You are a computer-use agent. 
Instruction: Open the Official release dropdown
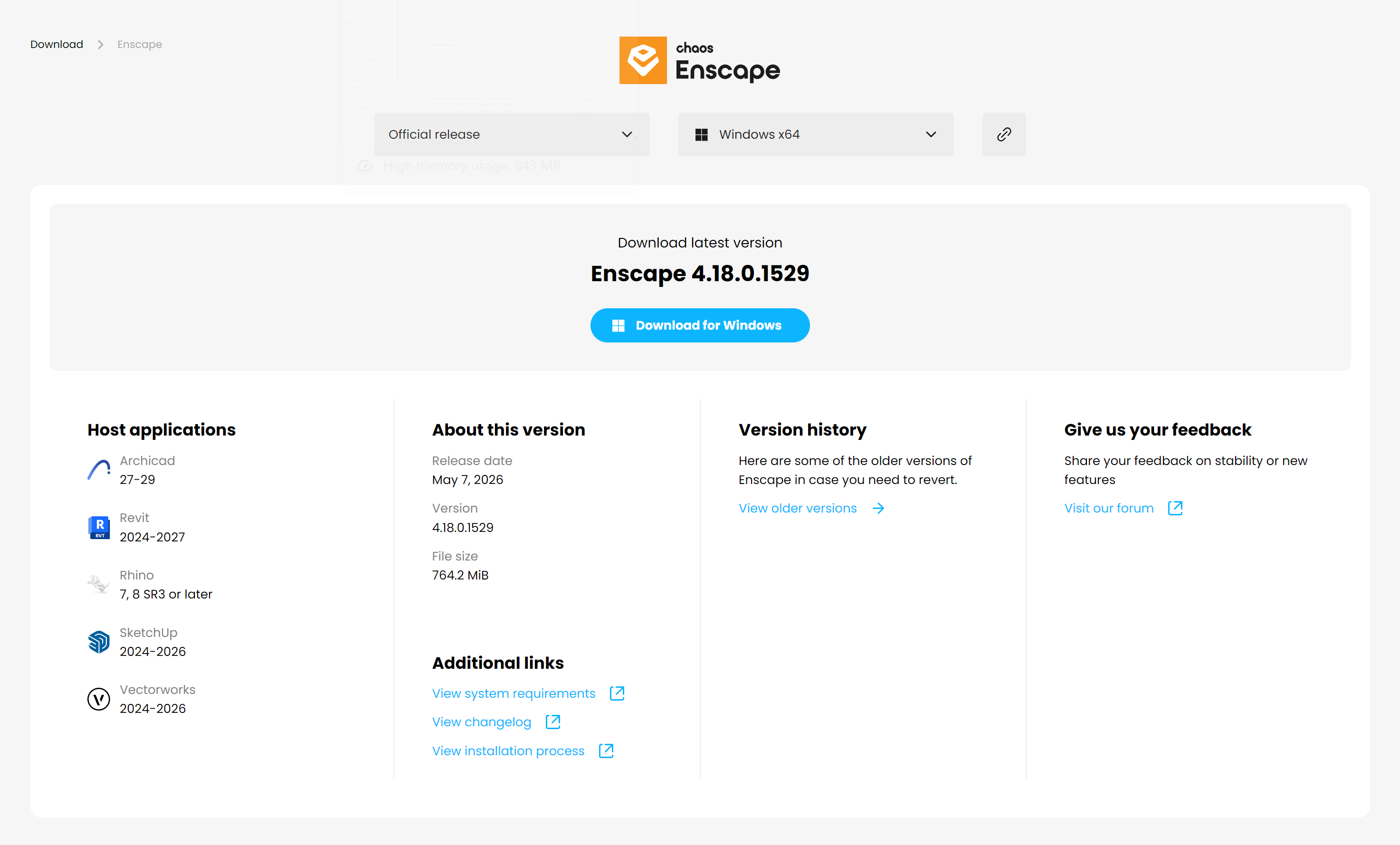(x=512, y=134)
